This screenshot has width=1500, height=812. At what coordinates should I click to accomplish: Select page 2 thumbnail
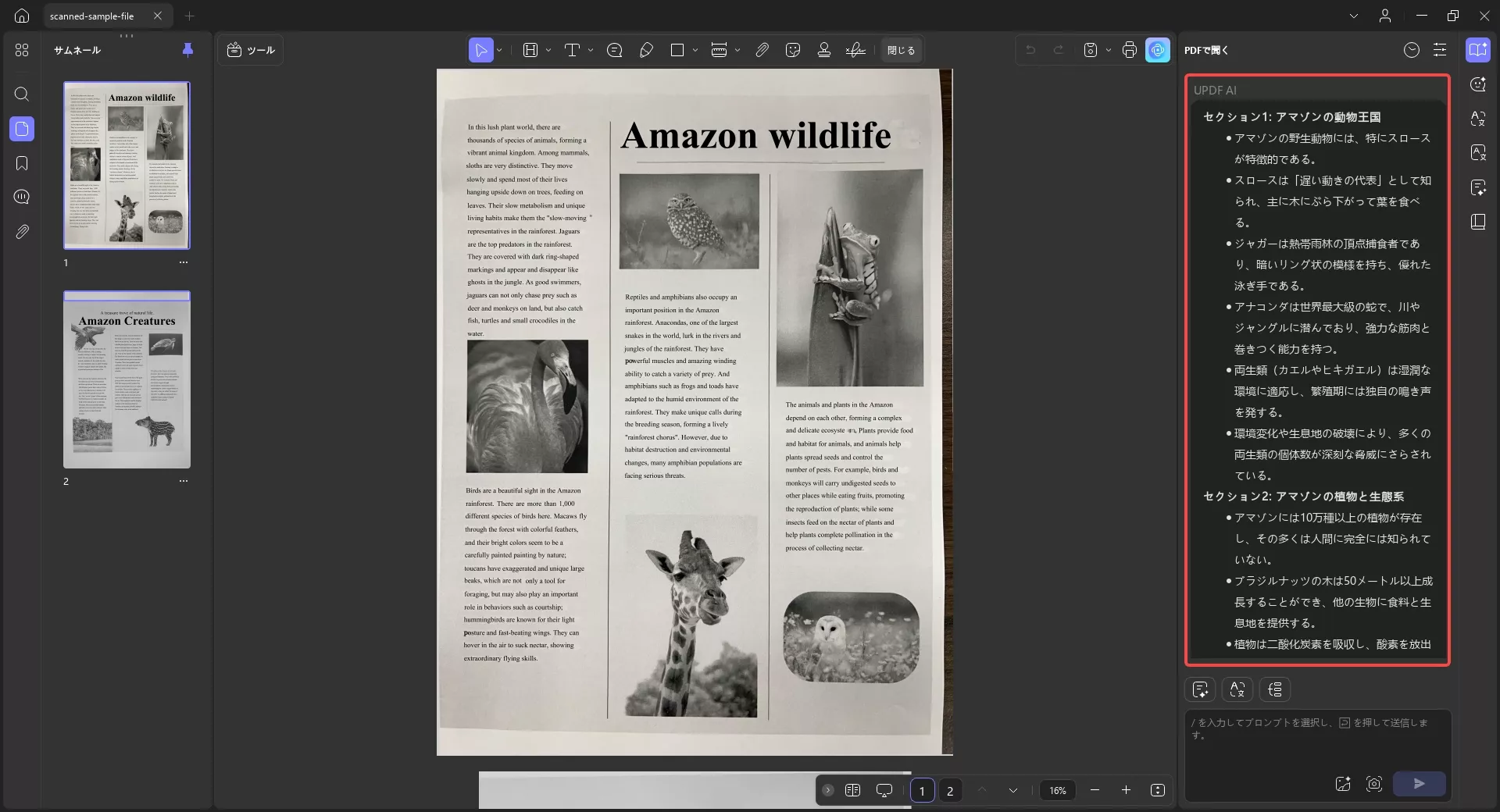click(x=127, y=380)
